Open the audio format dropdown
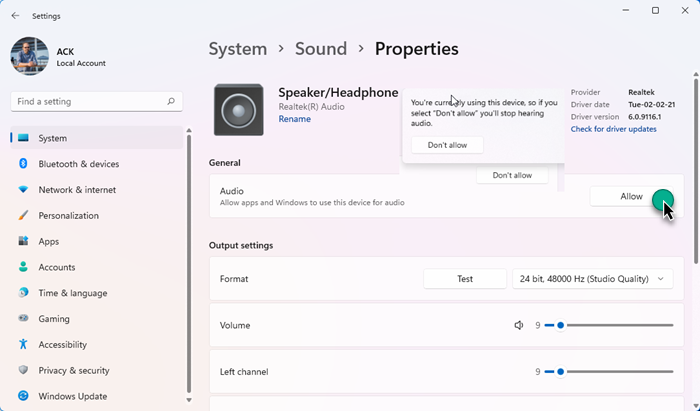700x411 pixels. click(594, 279)
